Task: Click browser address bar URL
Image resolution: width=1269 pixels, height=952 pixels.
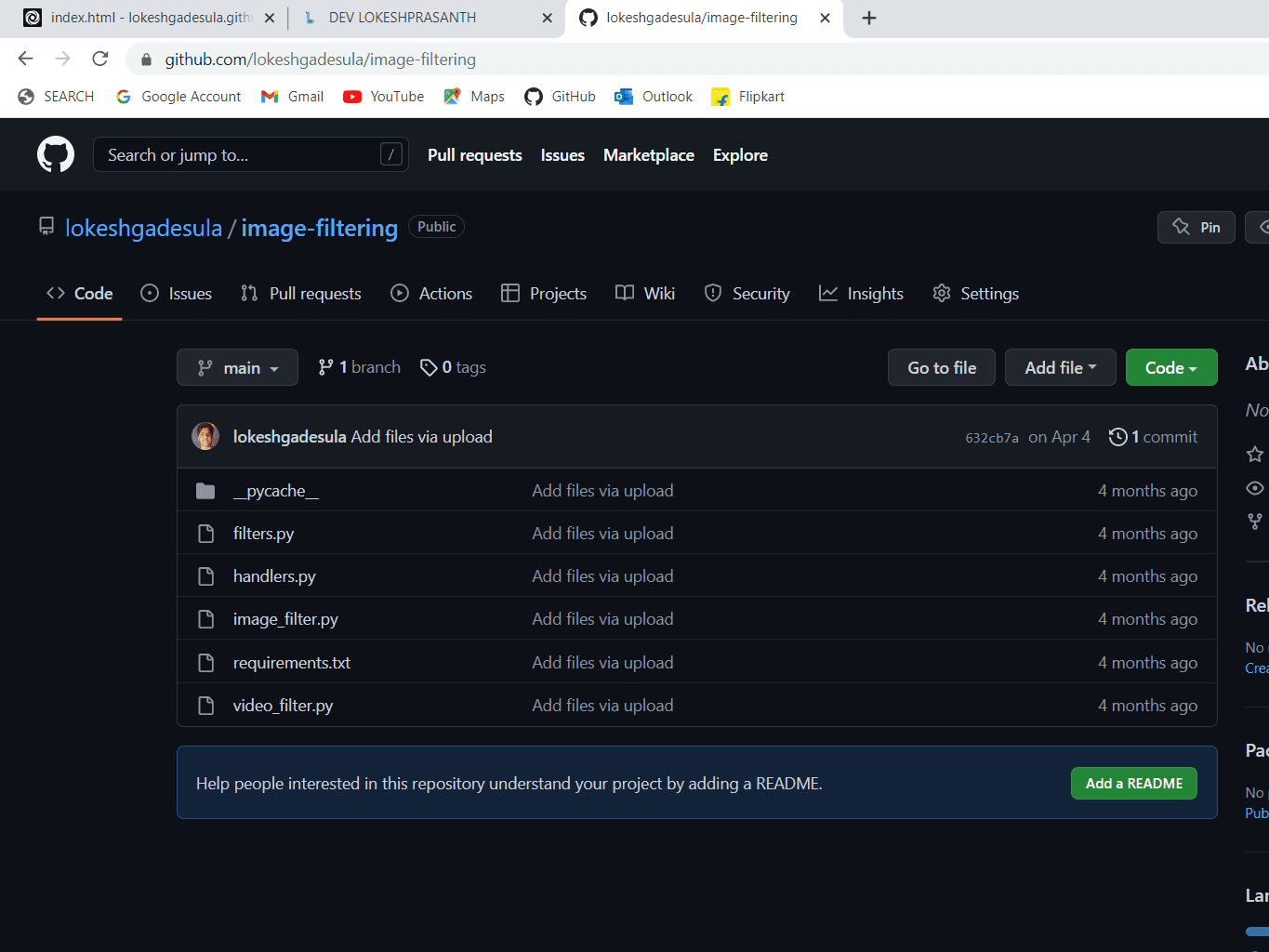Action: 320,59
